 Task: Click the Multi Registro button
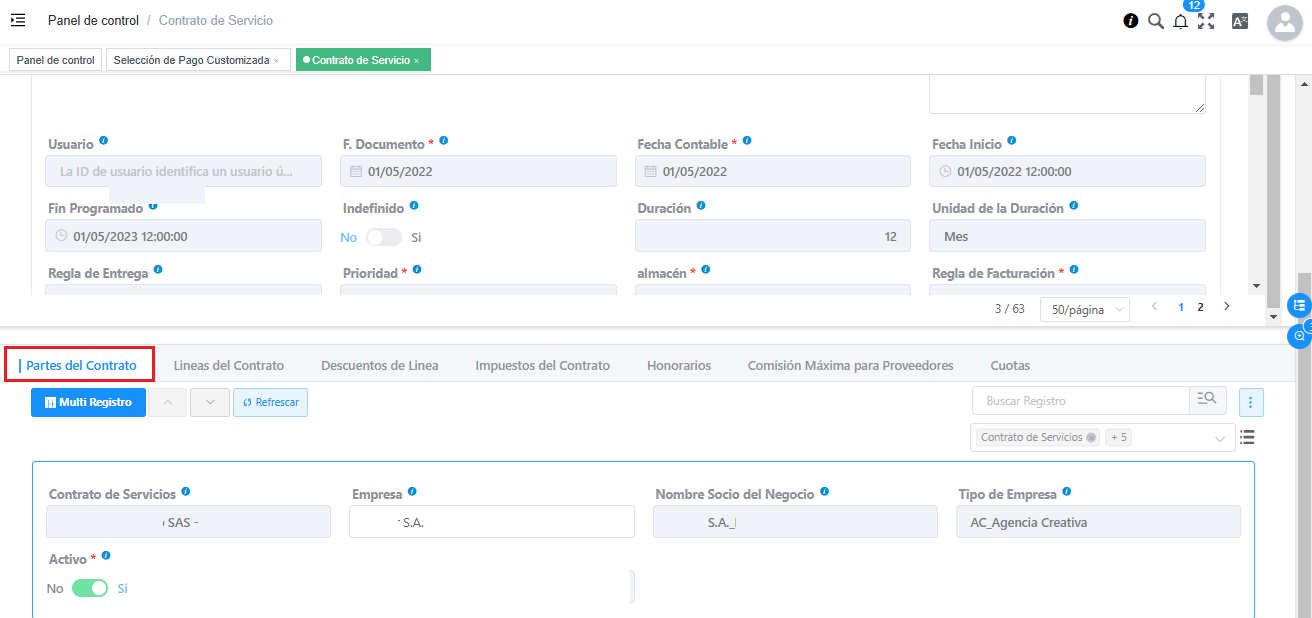[88, 402]
